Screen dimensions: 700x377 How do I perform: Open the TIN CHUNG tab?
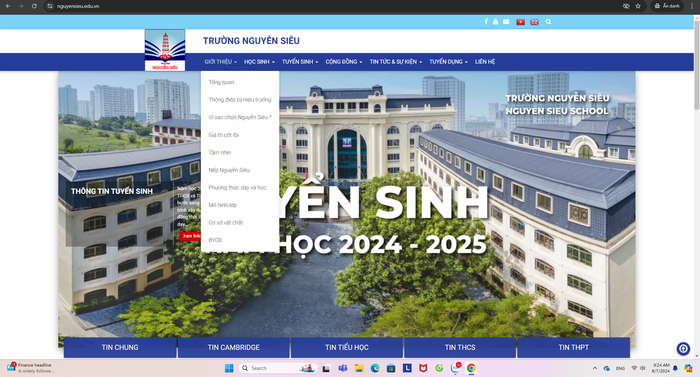[x=120, y=348]
